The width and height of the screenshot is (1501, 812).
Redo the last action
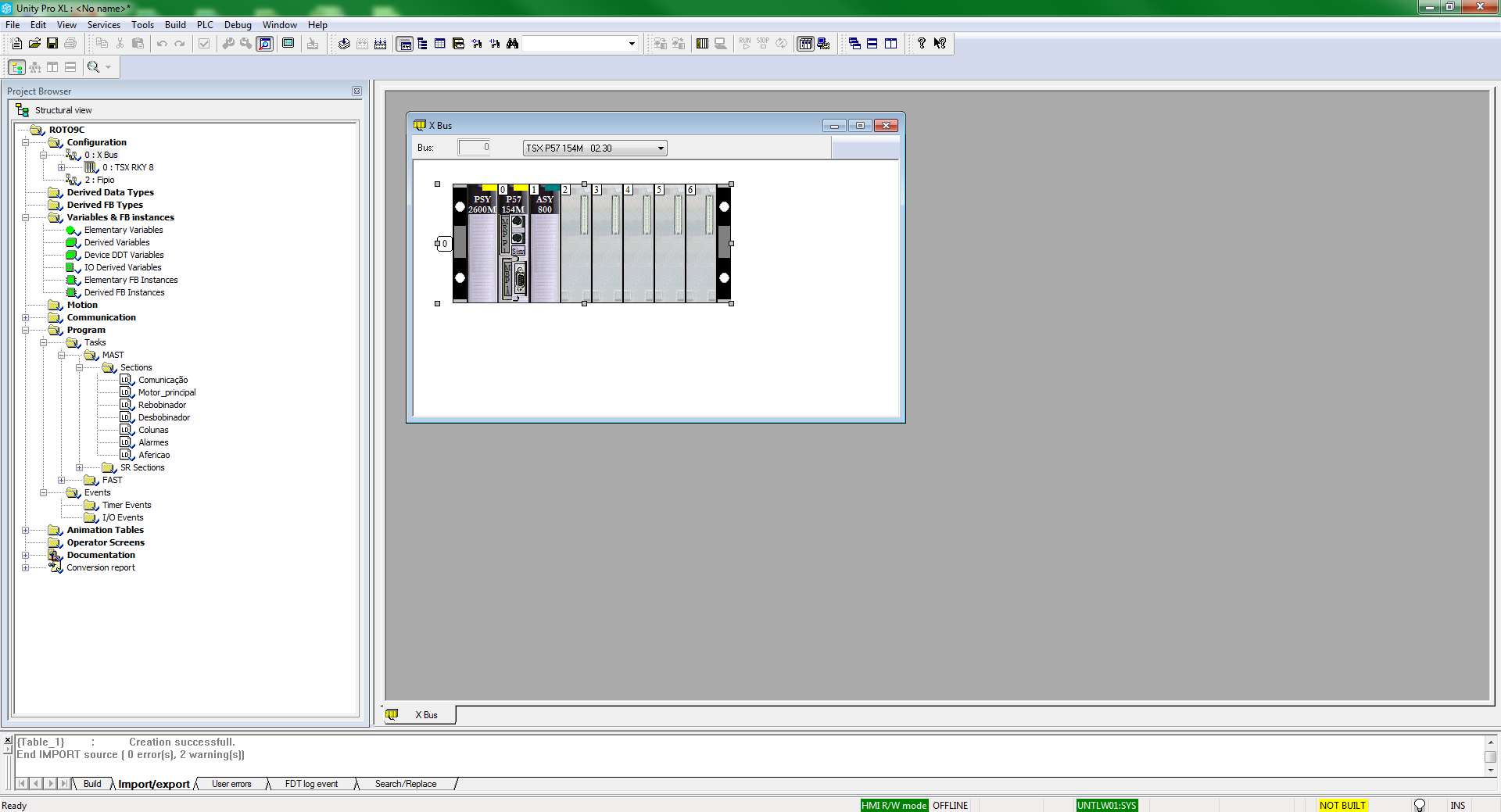coord(180,44)
